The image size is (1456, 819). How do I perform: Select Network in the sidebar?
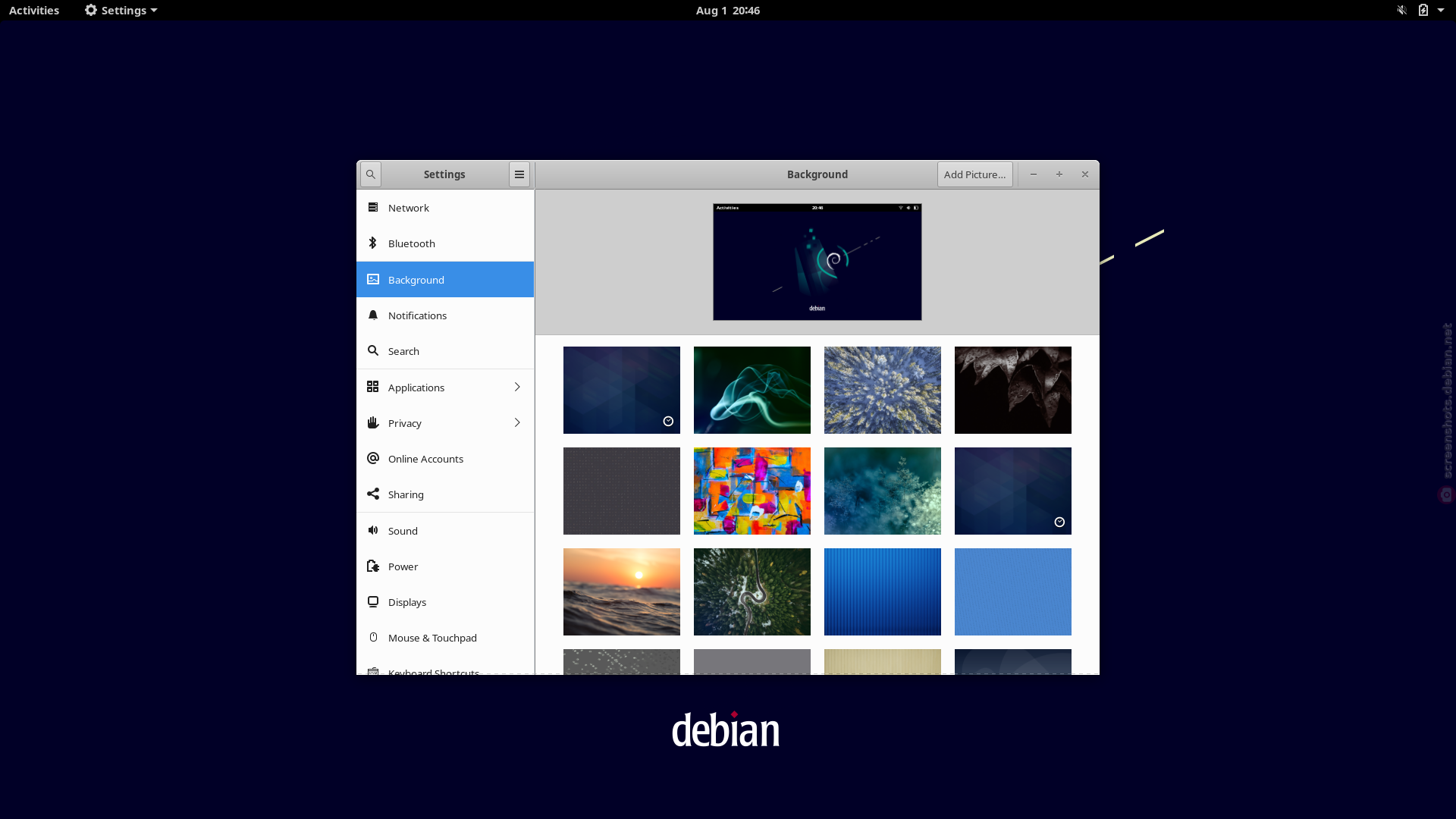point(445,207)
